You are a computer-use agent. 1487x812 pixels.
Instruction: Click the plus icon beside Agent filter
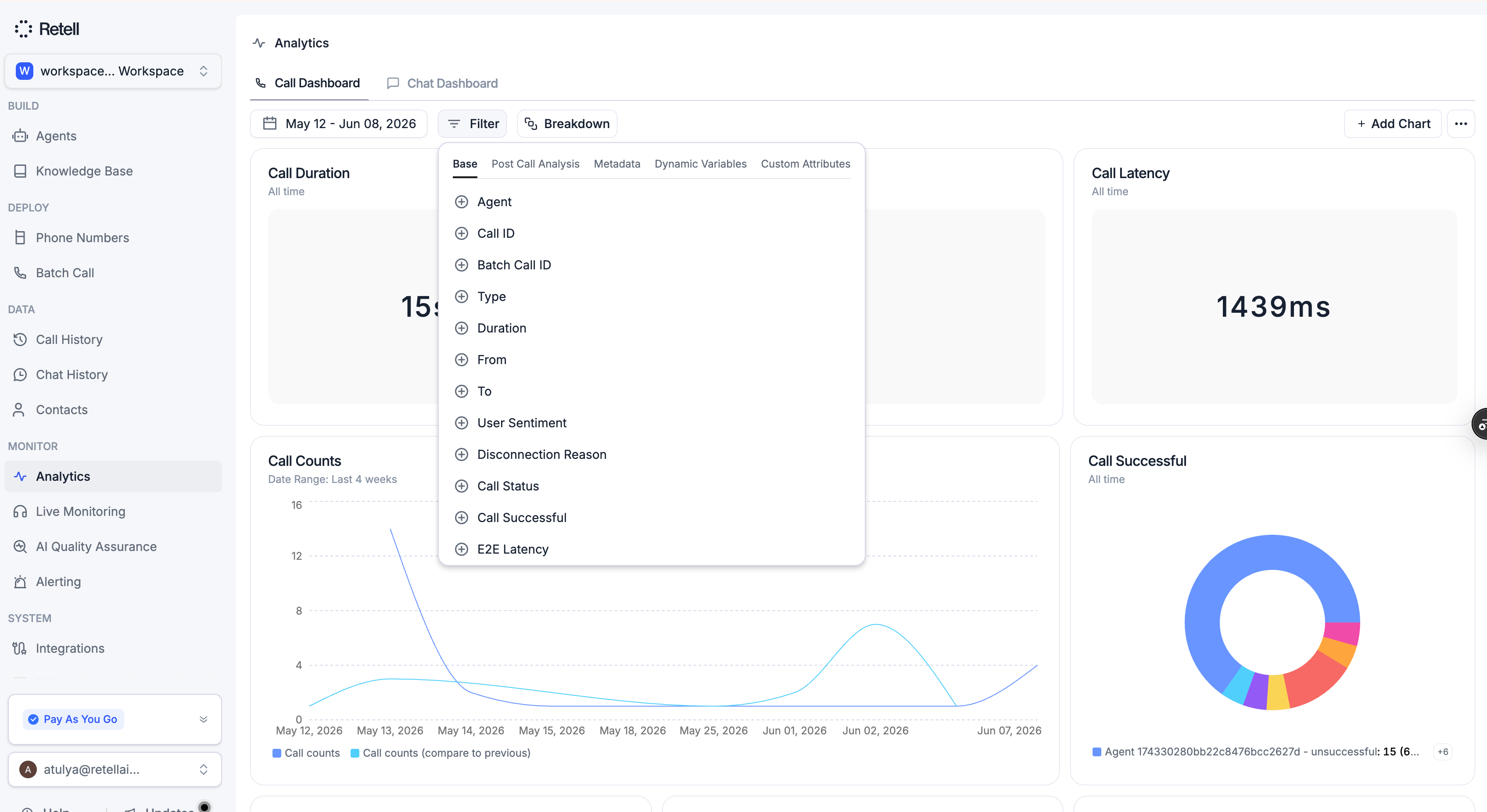pyautogui.click(x=461, y=202)
